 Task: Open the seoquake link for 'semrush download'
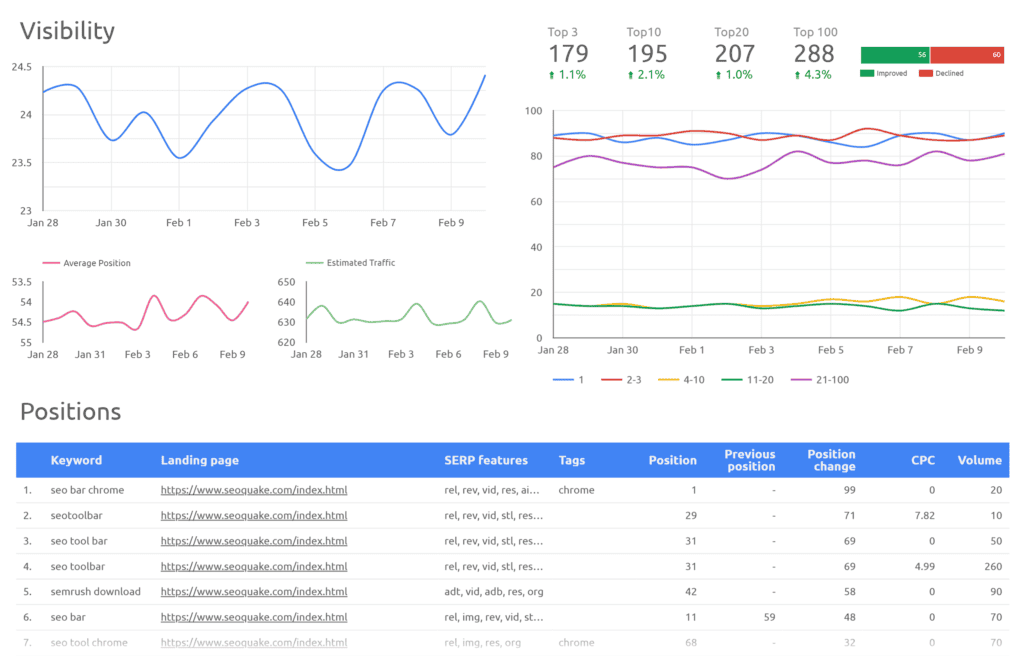click(253, 592)
